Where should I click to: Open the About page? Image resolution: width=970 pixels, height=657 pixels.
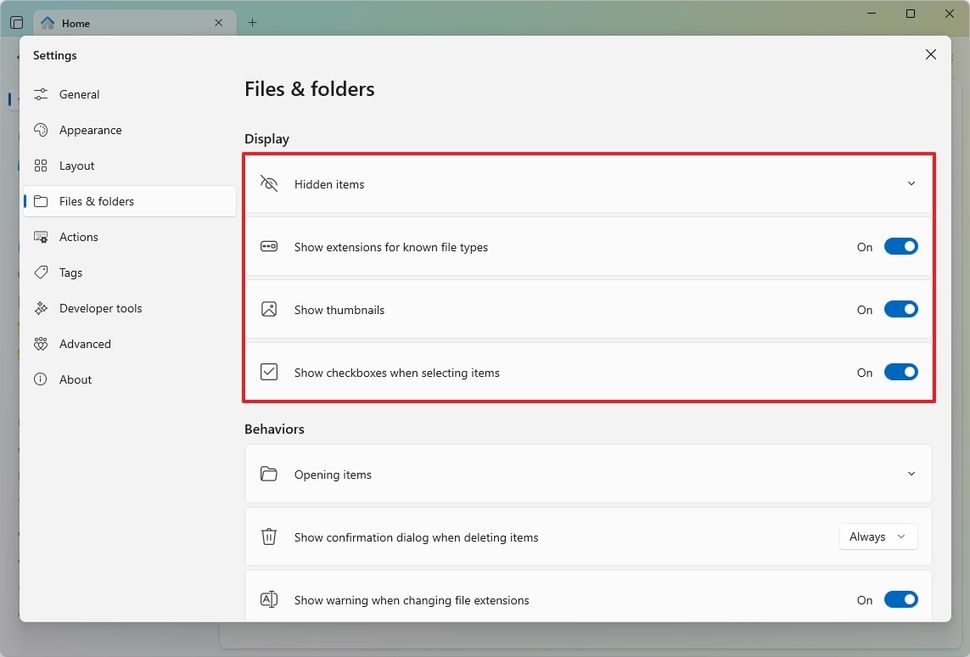74,379
